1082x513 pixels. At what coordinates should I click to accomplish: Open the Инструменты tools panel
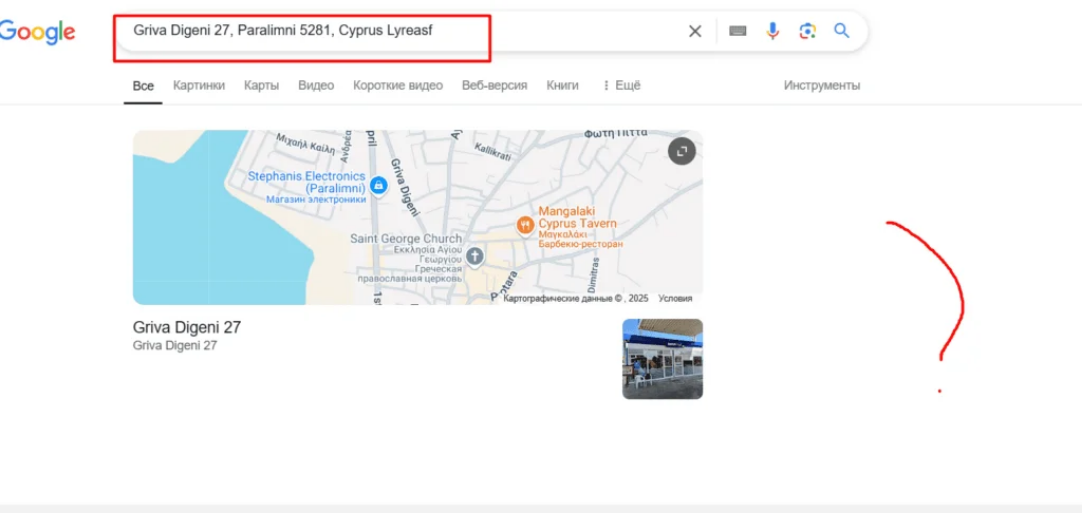pos(821,86)
